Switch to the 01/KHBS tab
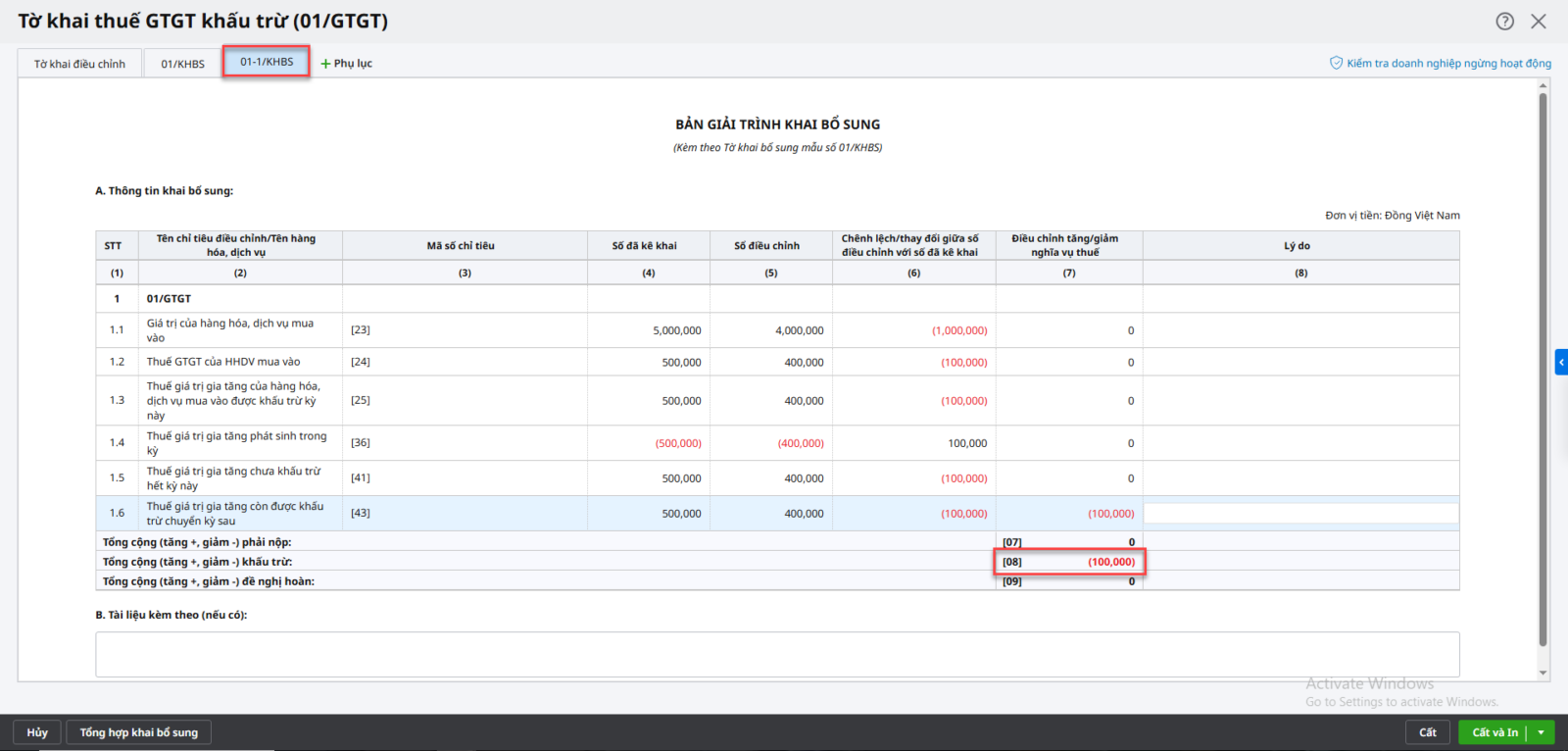This screenshot has width=1568, height=751. click(182, 64)
